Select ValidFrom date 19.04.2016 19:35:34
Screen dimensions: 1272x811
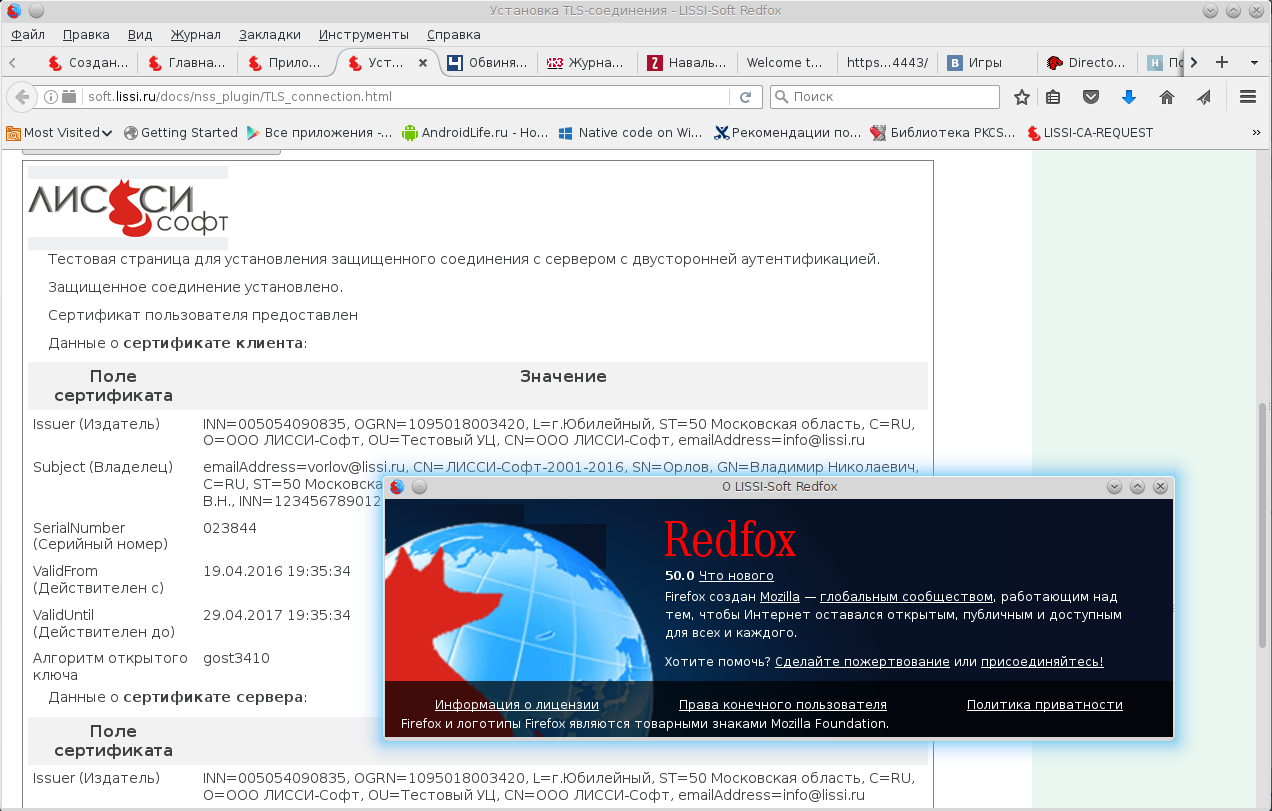pos(277,571)
